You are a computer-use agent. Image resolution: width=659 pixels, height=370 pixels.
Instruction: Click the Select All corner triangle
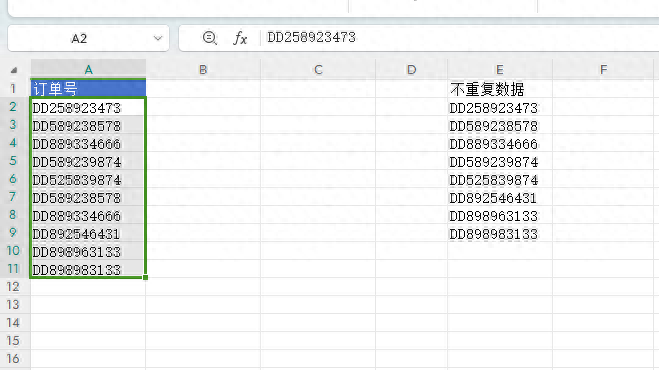pos(14,70)
